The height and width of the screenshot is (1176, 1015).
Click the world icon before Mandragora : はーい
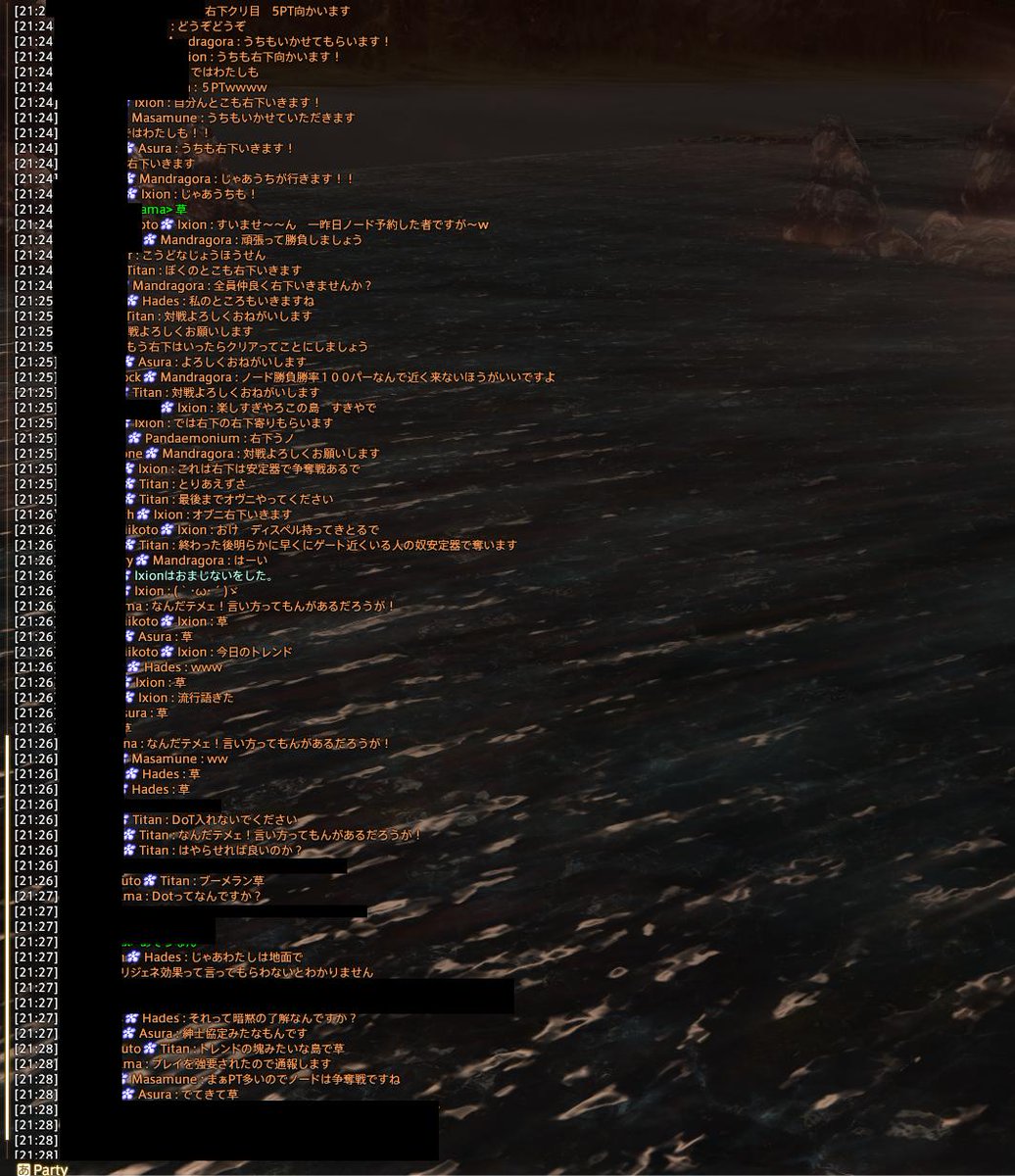point(142,561)
